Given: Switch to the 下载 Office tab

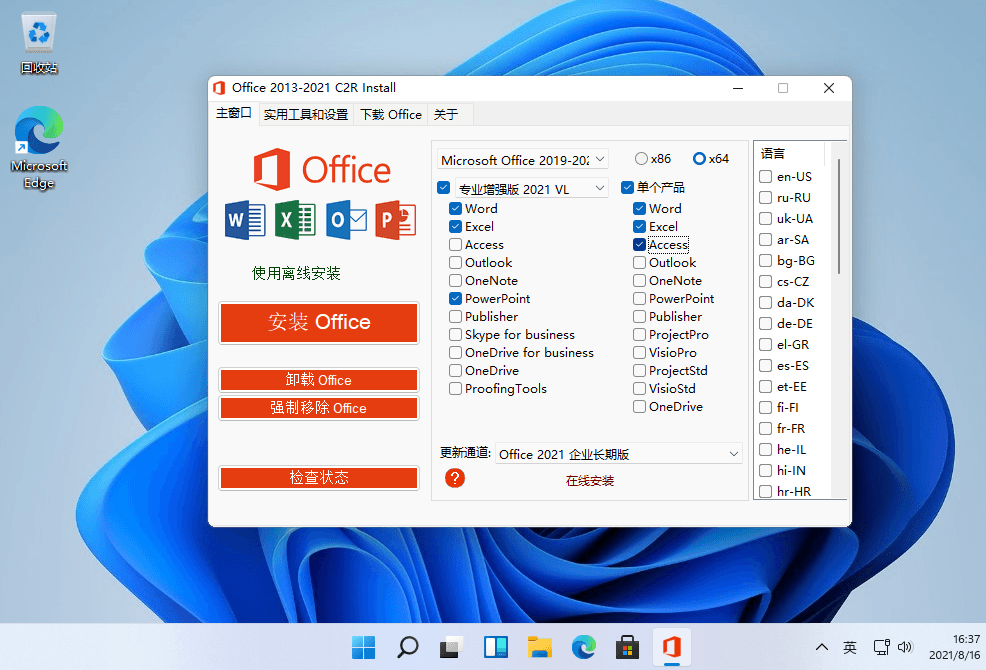Looking at the screenshot, I should (391, 114).
